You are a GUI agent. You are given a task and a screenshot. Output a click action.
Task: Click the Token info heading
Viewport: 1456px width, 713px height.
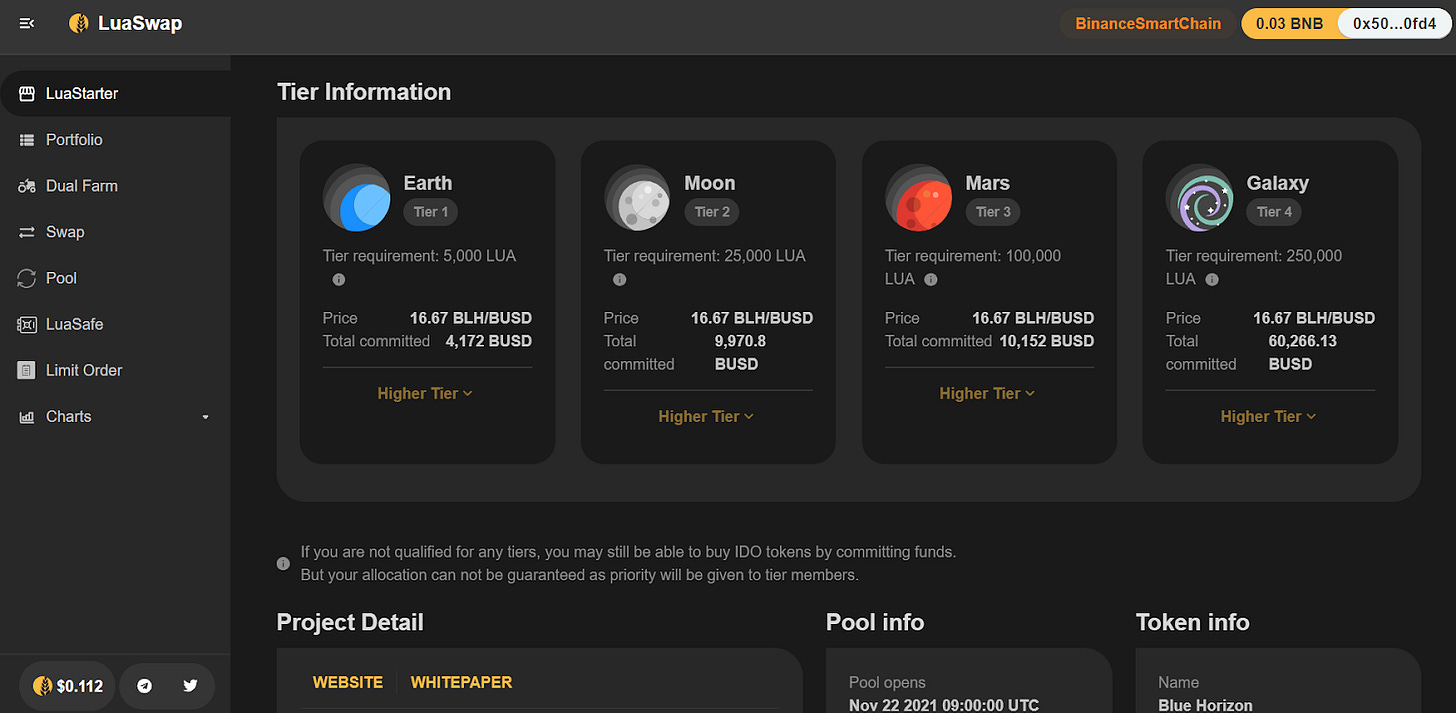click(1193, 623)
